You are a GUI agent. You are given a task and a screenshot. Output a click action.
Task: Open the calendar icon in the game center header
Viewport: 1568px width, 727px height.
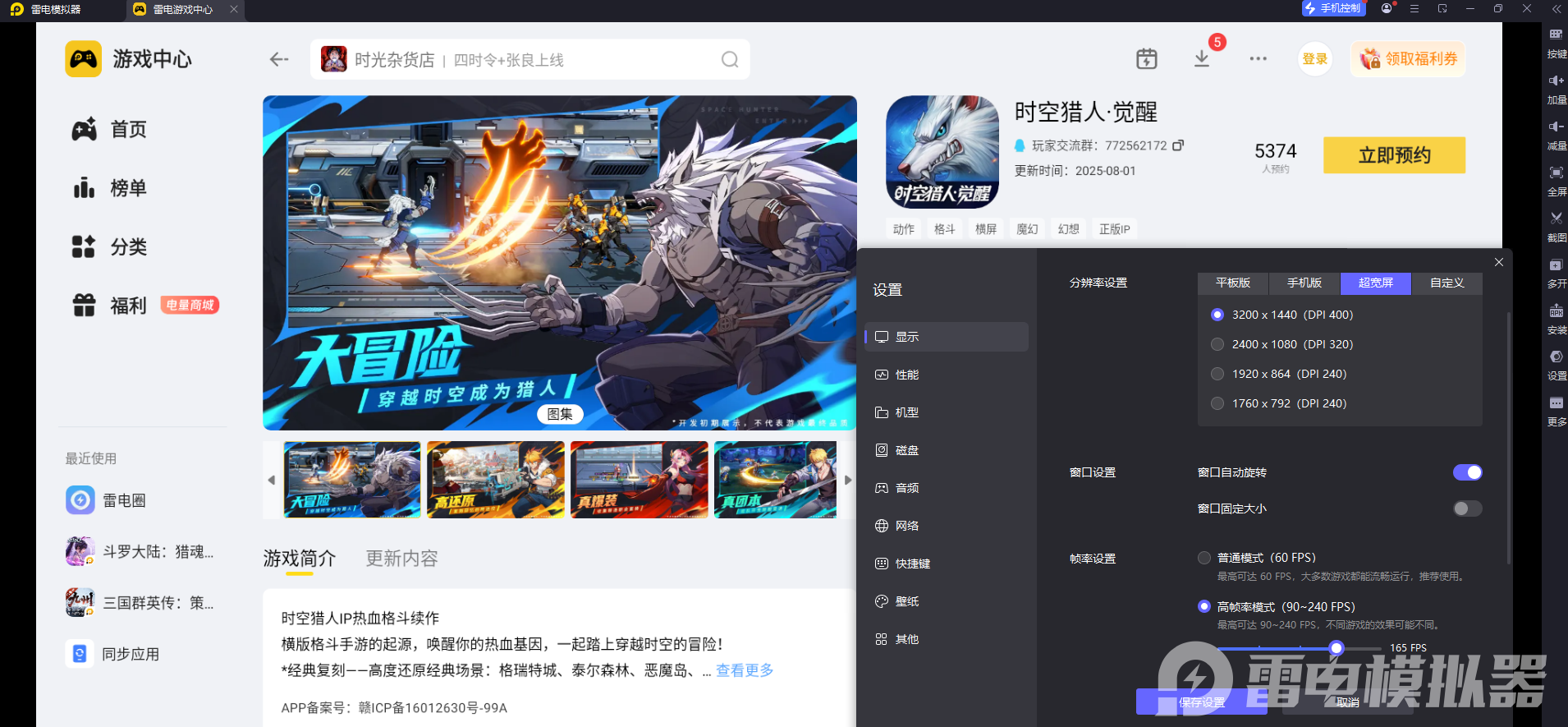1147,59
